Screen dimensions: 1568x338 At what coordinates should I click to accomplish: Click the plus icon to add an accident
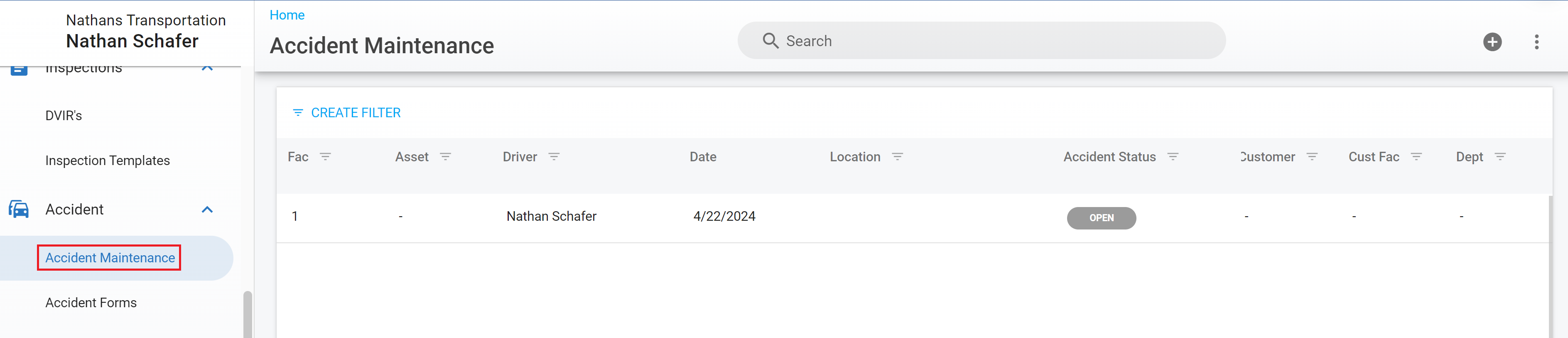click(1492, 42)
